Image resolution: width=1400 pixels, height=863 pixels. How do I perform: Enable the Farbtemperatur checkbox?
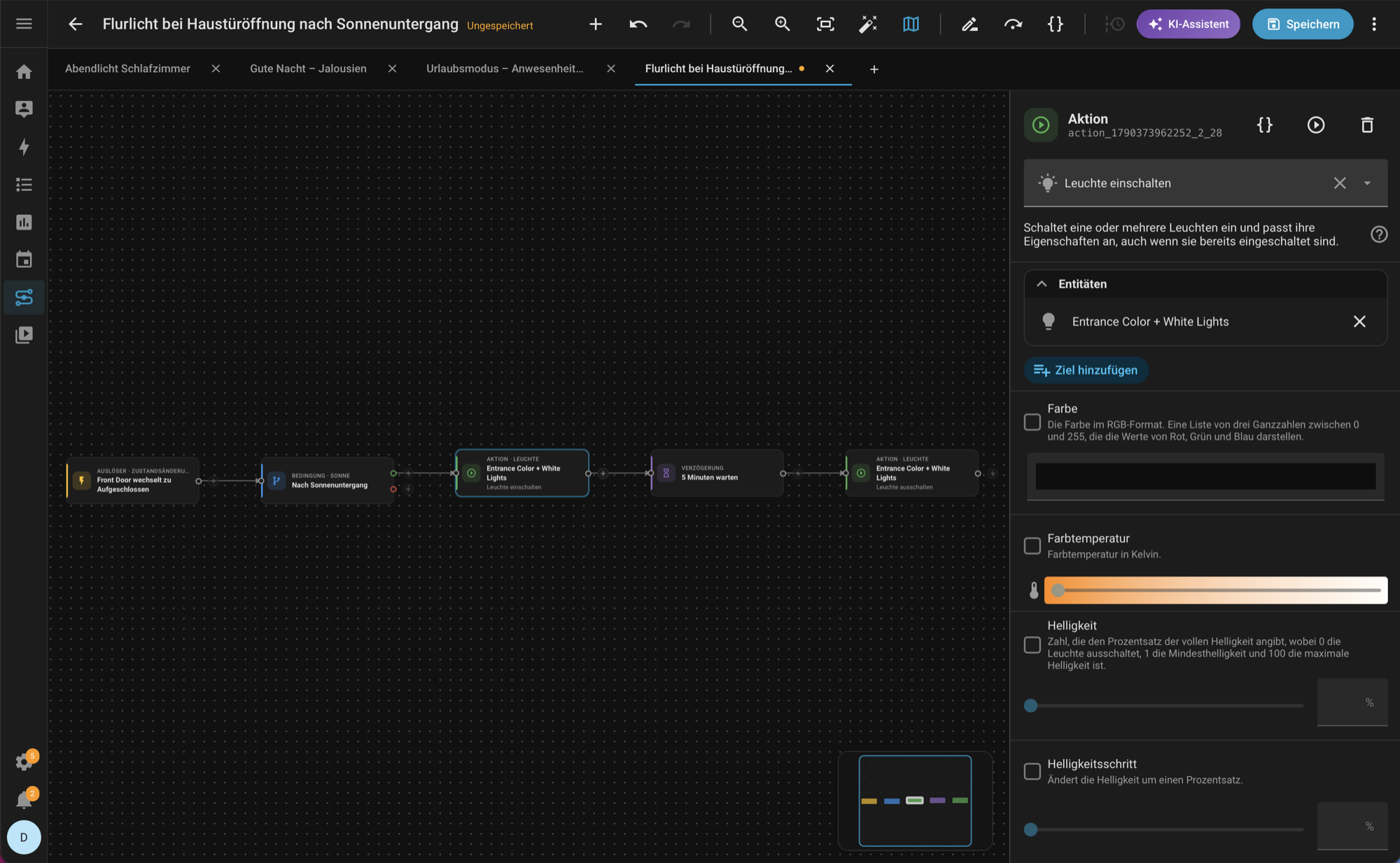click(x=1032, y=546)
